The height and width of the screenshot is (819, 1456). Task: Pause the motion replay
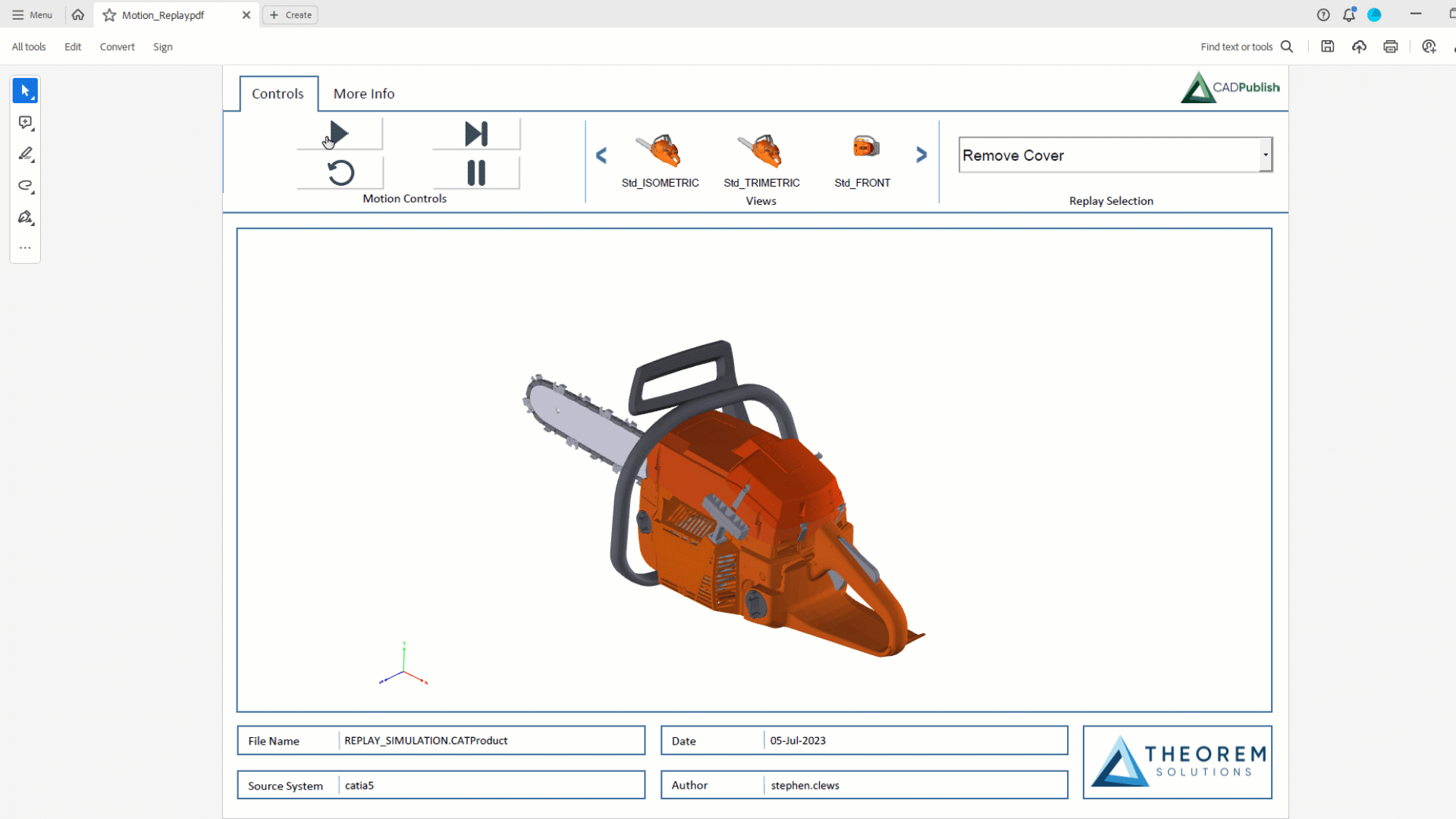click(x=475, y=172)
